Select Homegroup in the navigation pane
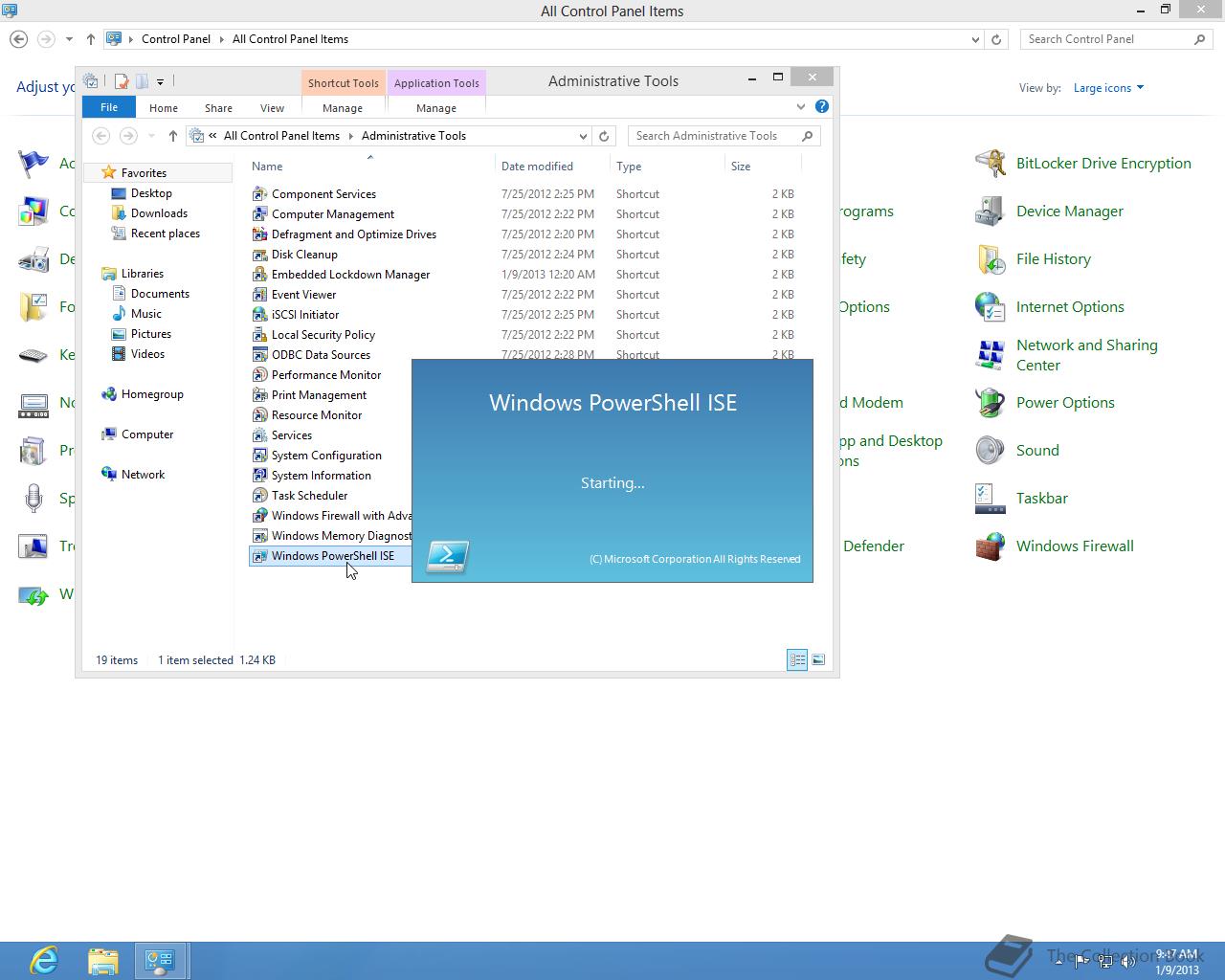The height and width of the screenshot is (980, 1225). click(152, 394)
